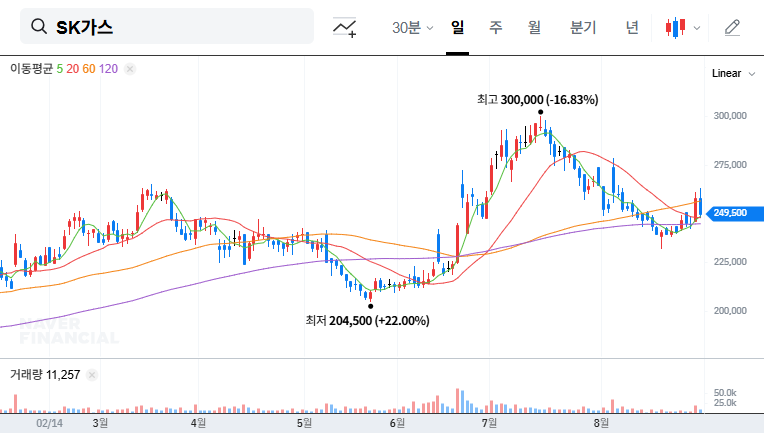Click the 225,000 price axis label

[x=730, y=262]
